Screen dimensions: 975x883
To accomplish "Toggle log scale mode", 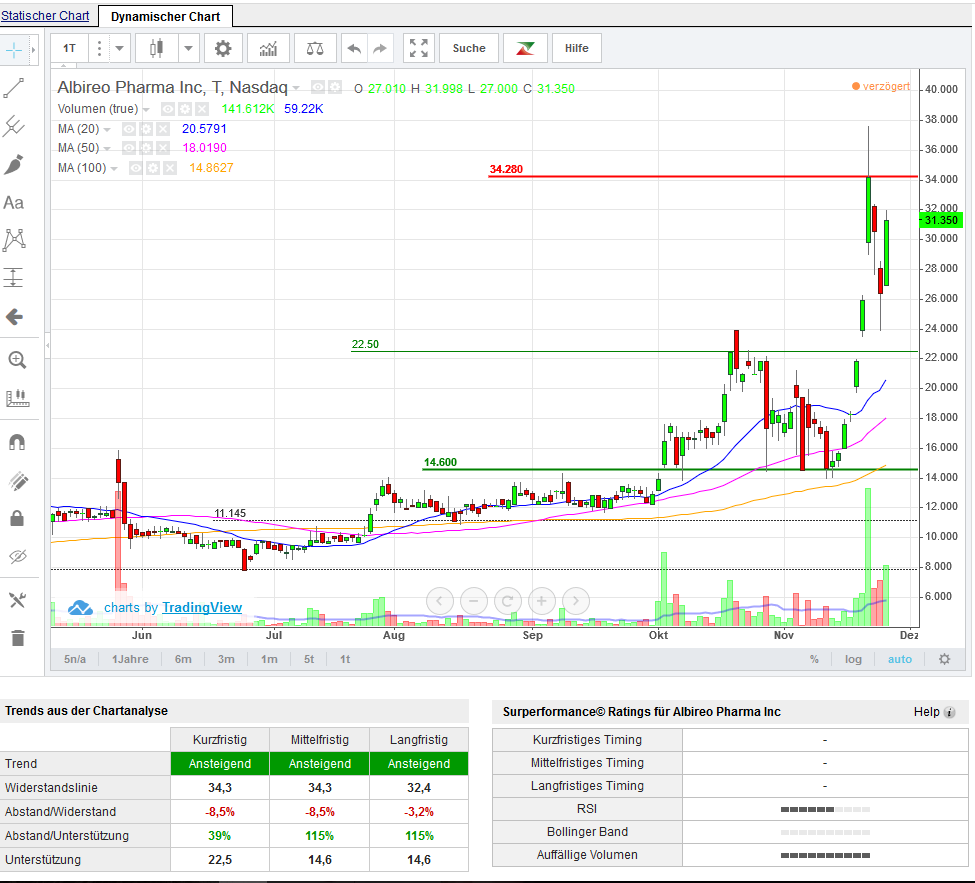I will (853, 659).
